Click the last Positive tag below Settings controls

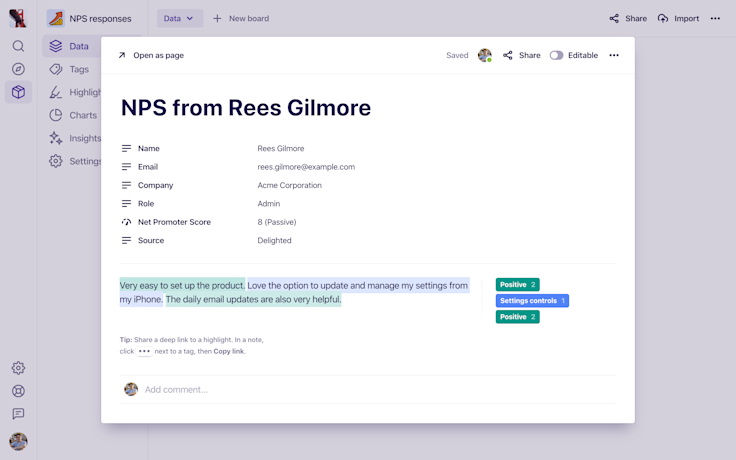point(517,317)
